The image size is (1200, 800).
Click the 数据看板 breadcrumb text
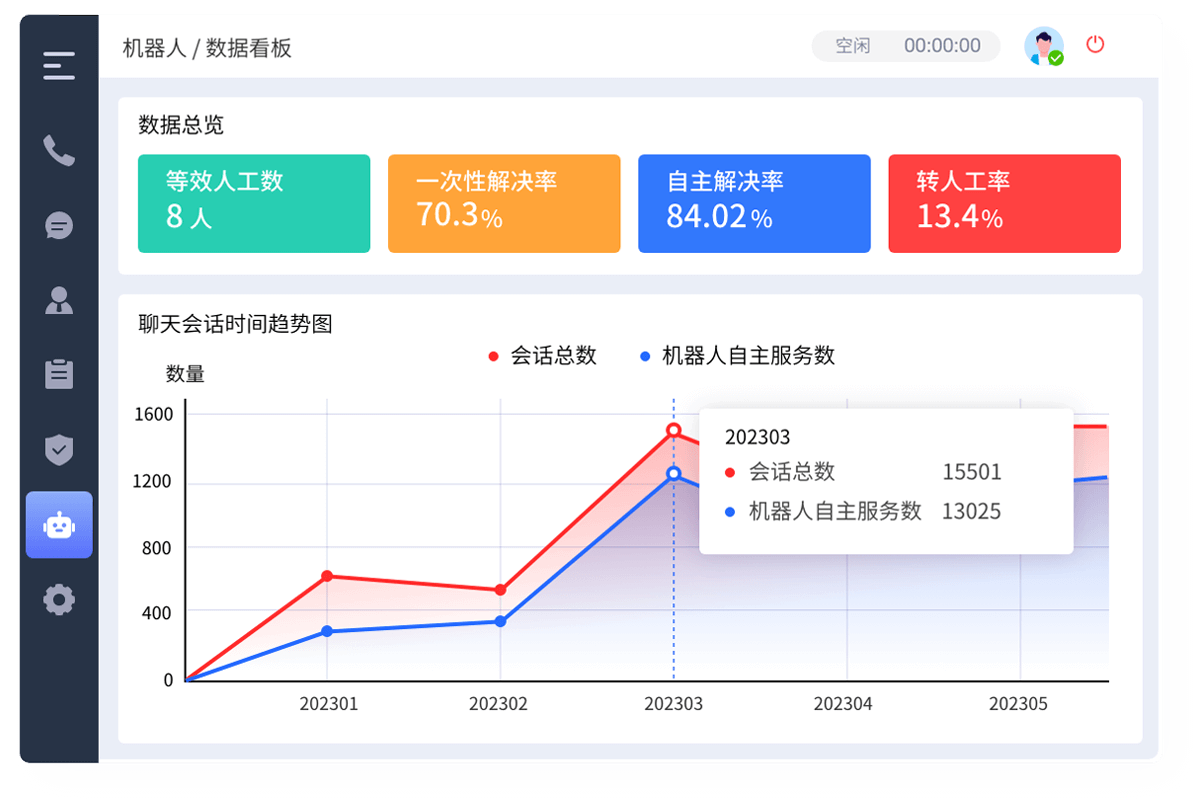click(249, 47)
